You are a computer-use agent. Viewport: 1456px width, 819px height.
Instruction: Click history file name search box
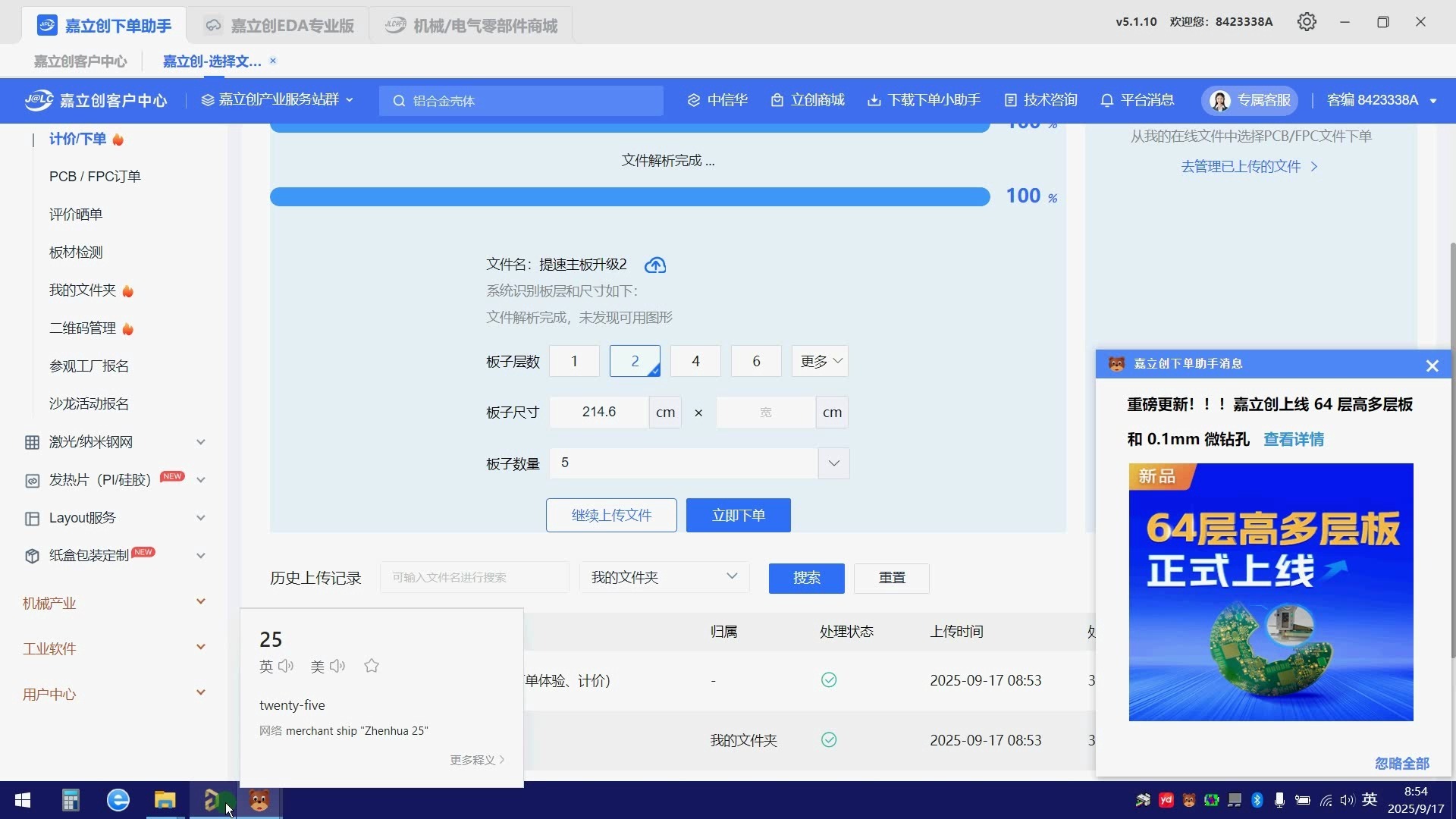[x=474, y=577]
